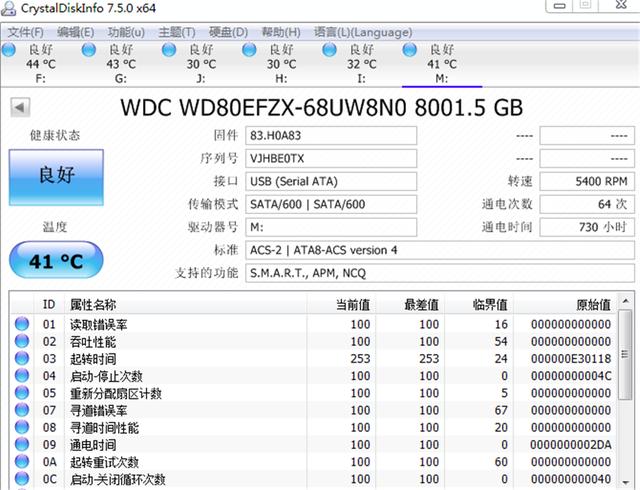Click the status orb for attribute 09
This screenshot has height=490, width=640.
coord(22,444)
